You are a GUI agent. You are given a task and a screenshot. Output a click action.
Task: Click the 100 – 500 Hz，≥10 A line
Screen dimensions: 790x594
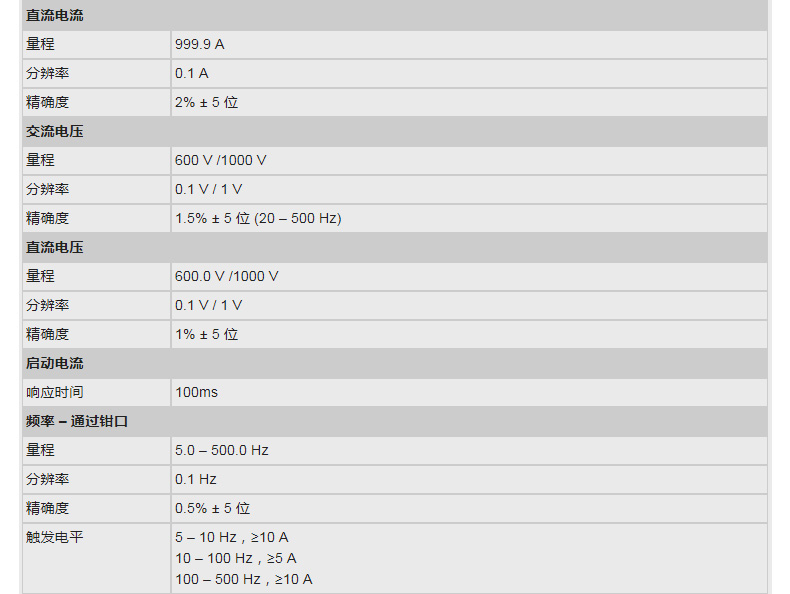pyautogui.click(x=244, y=579)
